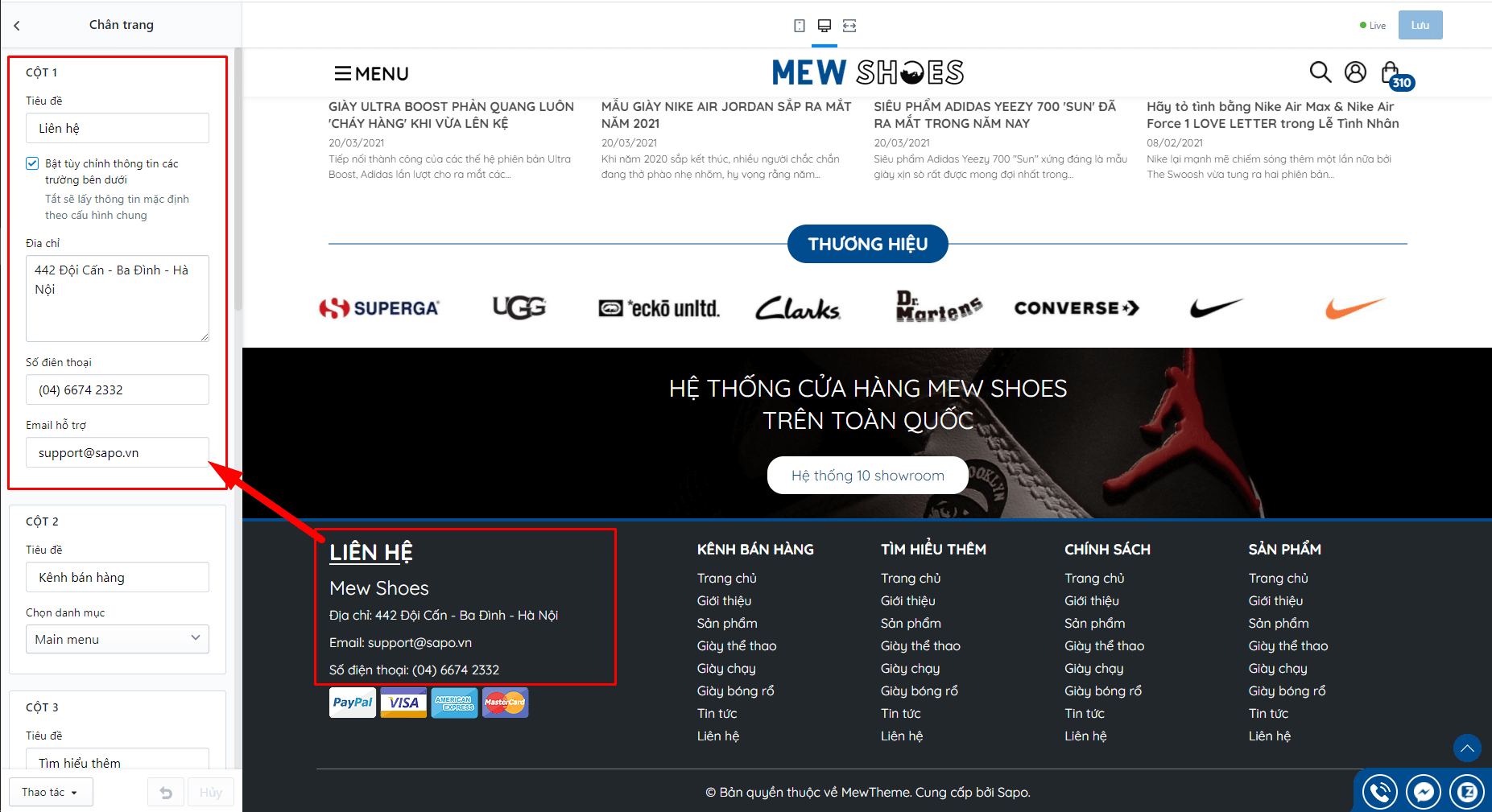The height and width of the screenshot is (812, 1492).
Task: Click footer phone number (04) 6674 2332
Action: coord(456,670)
